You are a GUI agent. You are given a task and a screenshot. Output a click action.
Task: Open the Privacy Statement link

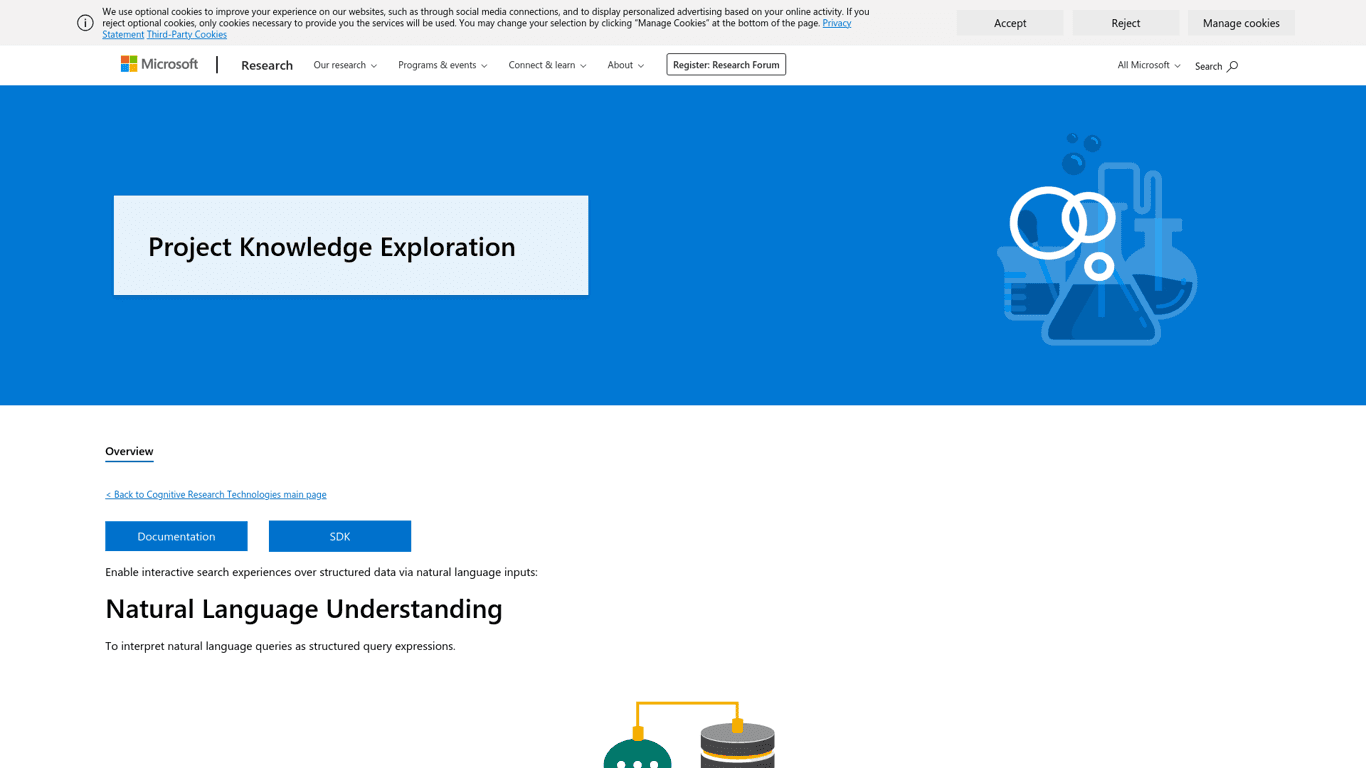[x=836, y=22]
